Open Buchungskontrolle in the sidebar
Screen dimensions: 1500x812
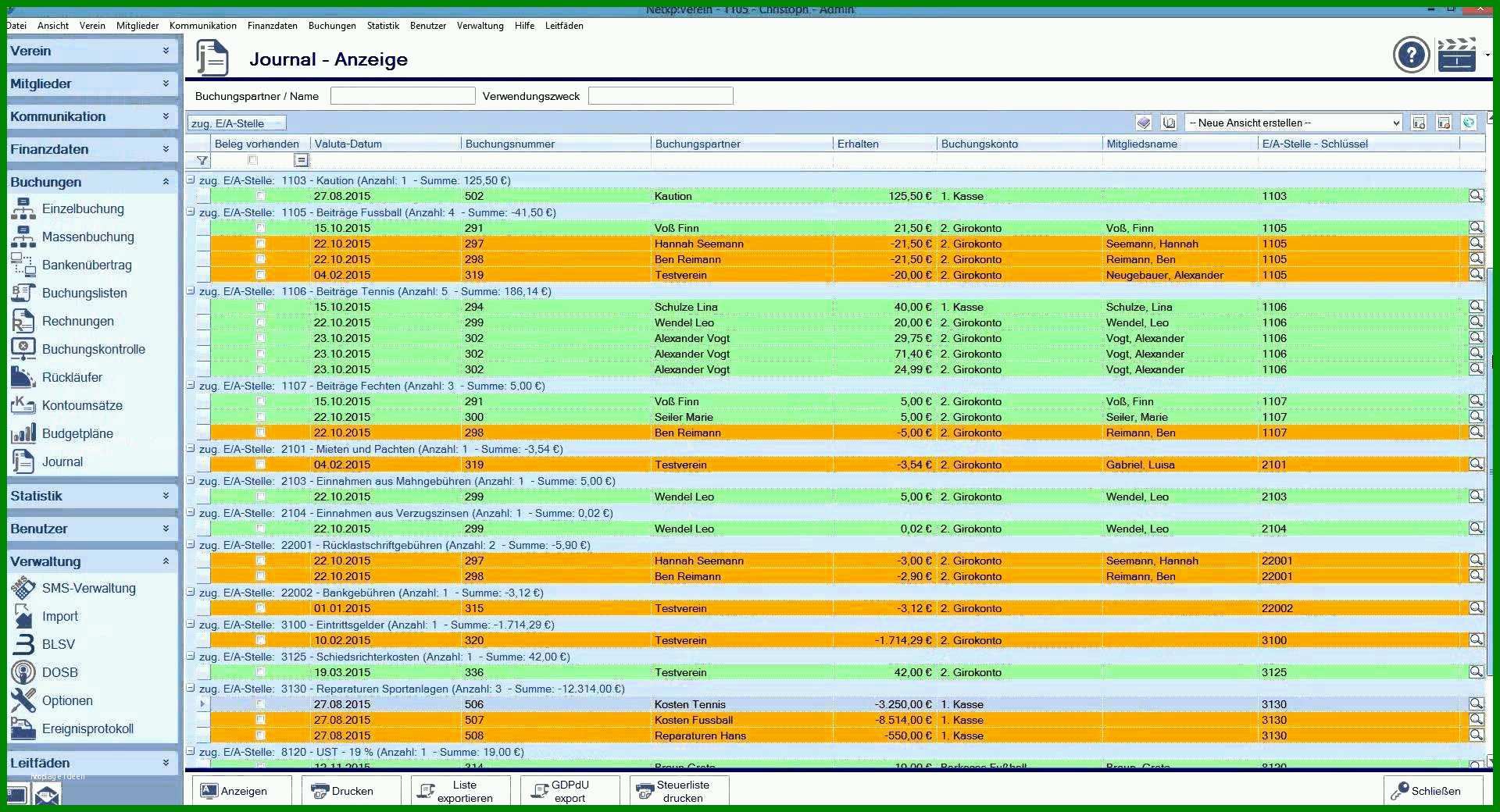click(93, 350)
